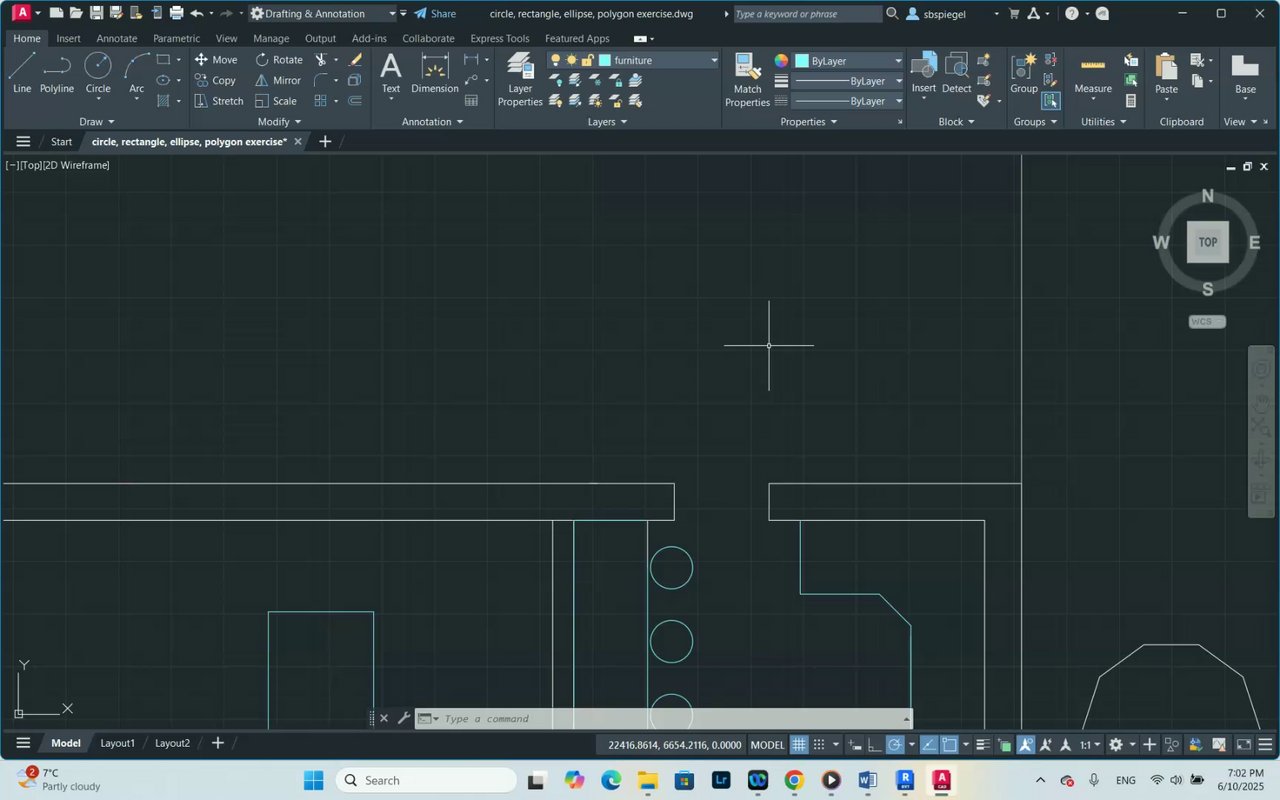The width and height of the screenshot is (1280, 800).
Task: Click the Detect block icon
Action: (x=956, y=74)
